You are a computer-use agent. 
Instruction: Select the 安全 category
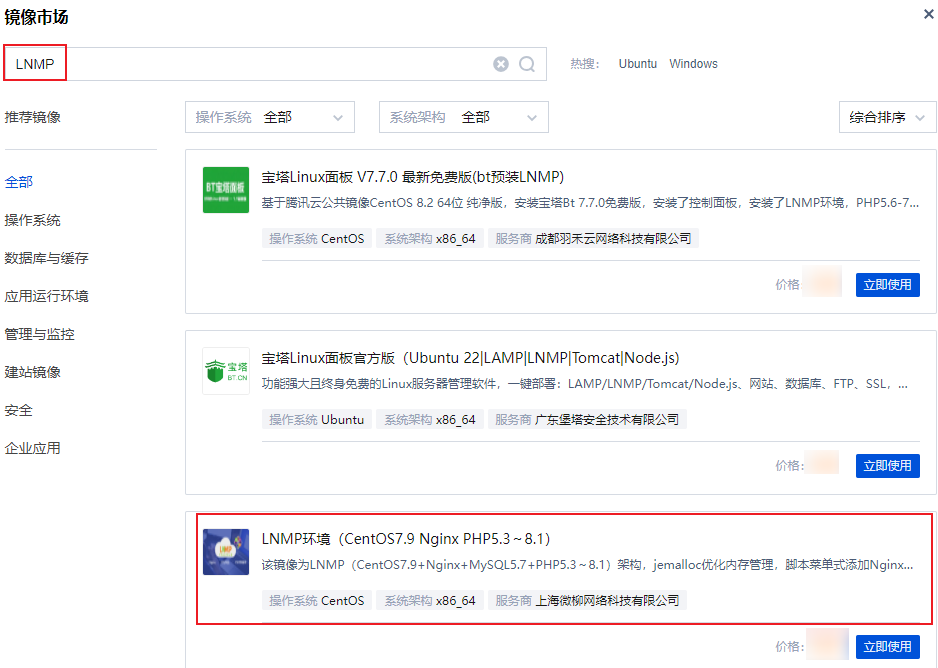(x=19, y=410)
